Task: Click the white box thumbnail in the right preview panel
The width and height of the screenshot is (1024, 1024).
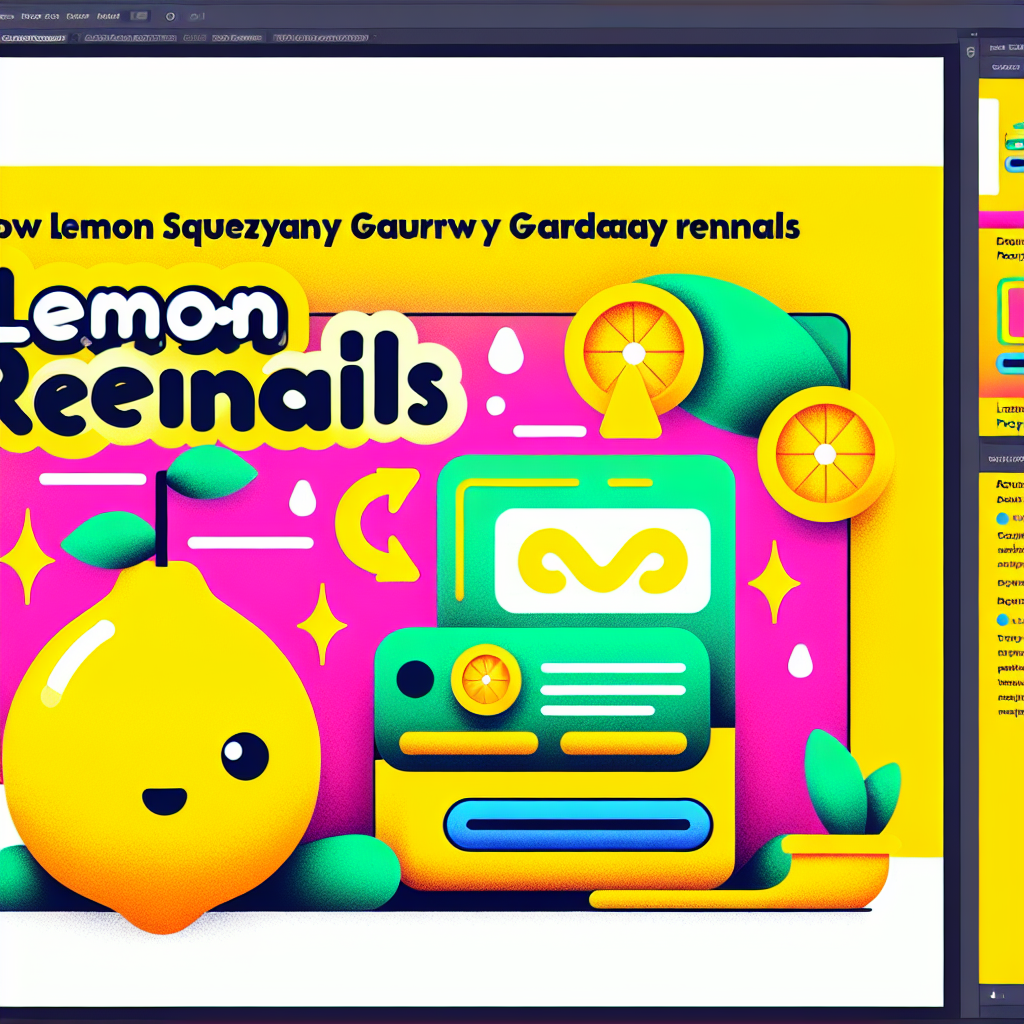Action: click(989, 150)
